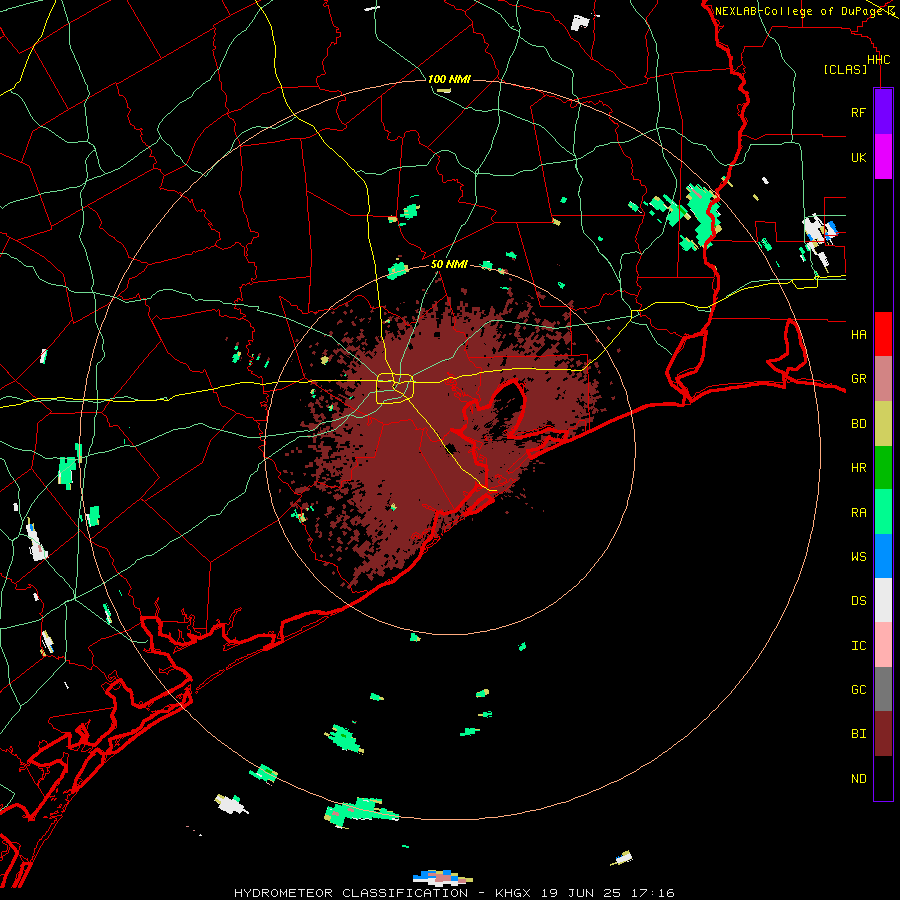Click the blue WS legend color swatch
The height and width of the screenshot is (900, 900).
[x=883, y=556]
